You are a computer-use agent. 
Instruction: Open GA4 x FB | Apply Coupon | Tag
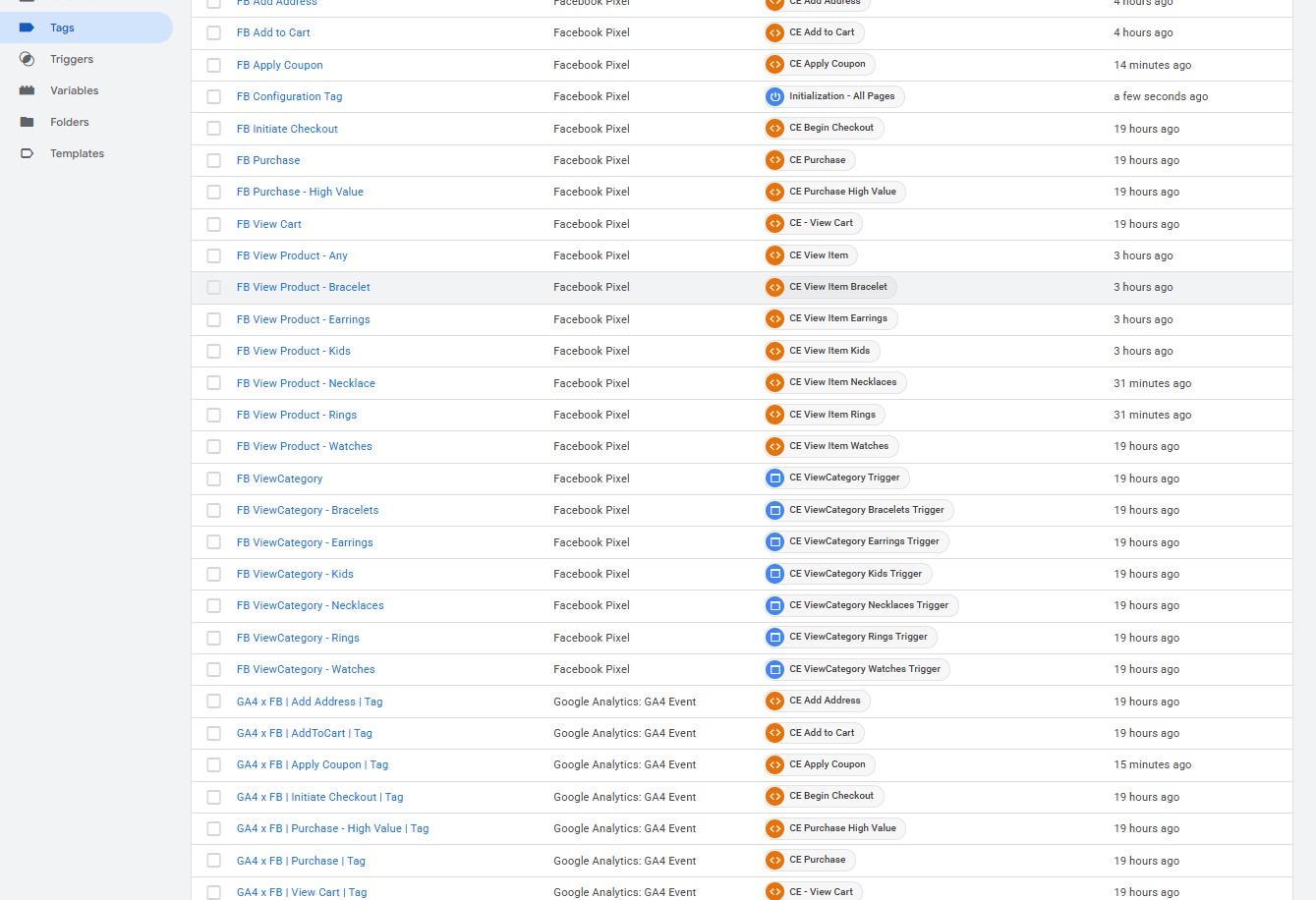click(312, 764)
